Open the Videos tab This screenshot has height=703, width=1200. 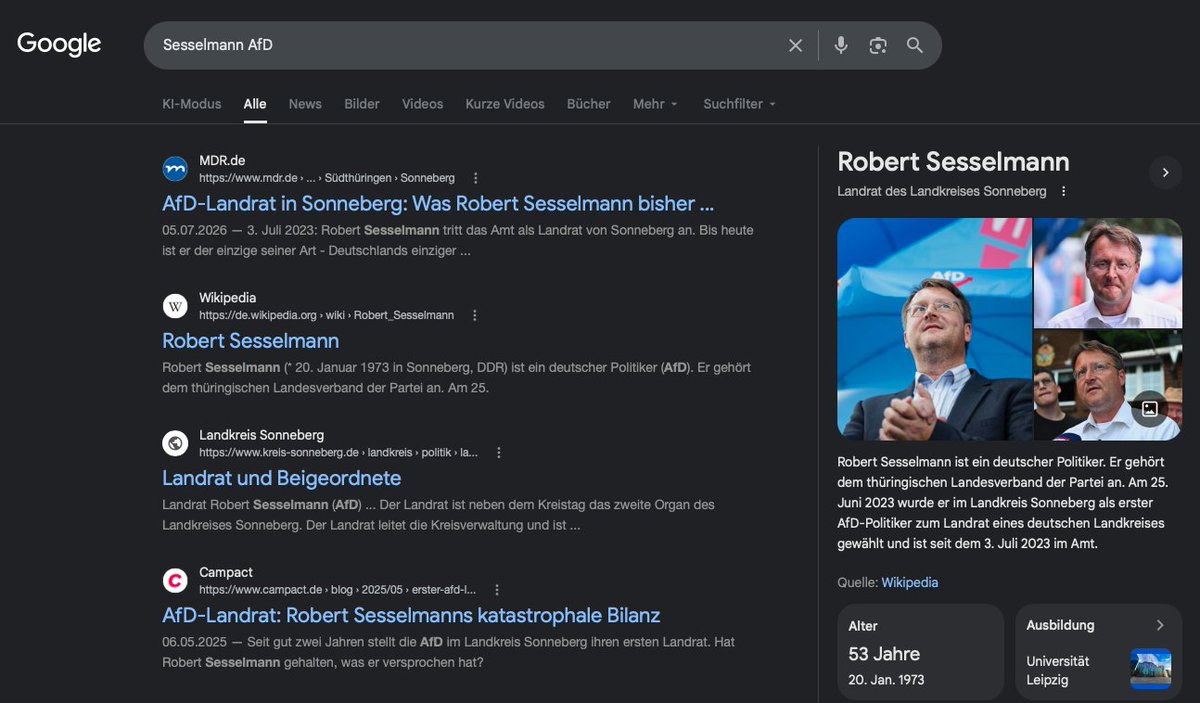click(422, 104)
